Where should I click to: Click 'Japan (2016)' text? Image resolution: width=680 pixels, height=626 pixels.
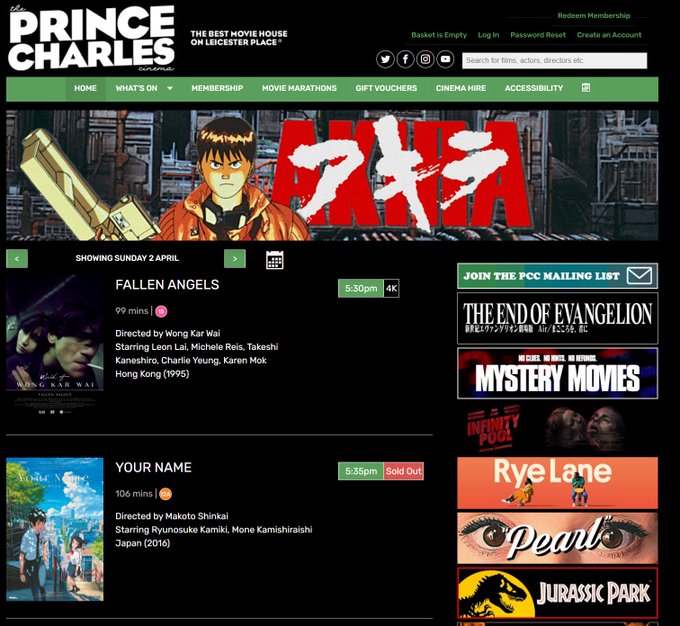pyautogui.click(x=142, y=543)
